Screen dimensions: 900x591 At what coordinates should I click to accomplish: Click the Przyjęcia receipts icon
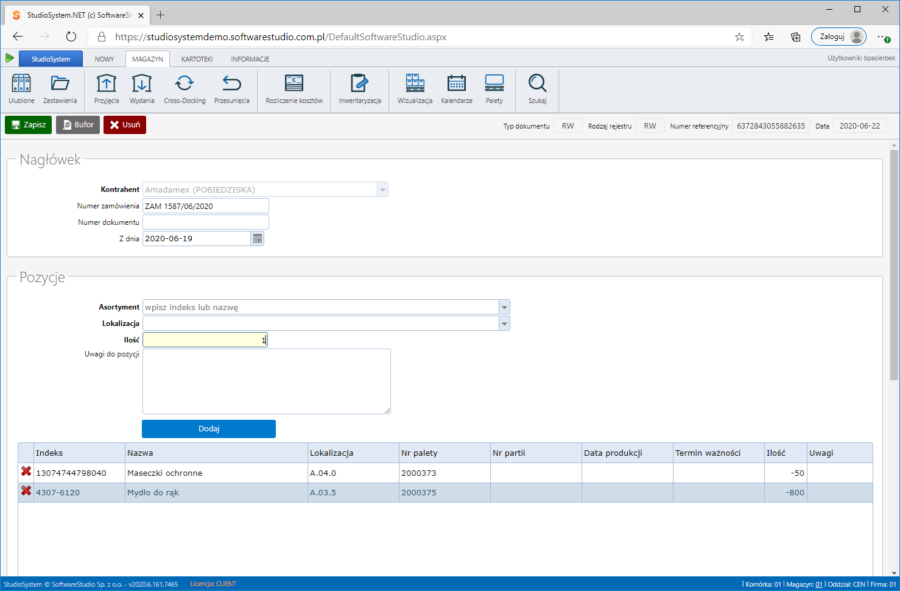(x=106, y=88)
